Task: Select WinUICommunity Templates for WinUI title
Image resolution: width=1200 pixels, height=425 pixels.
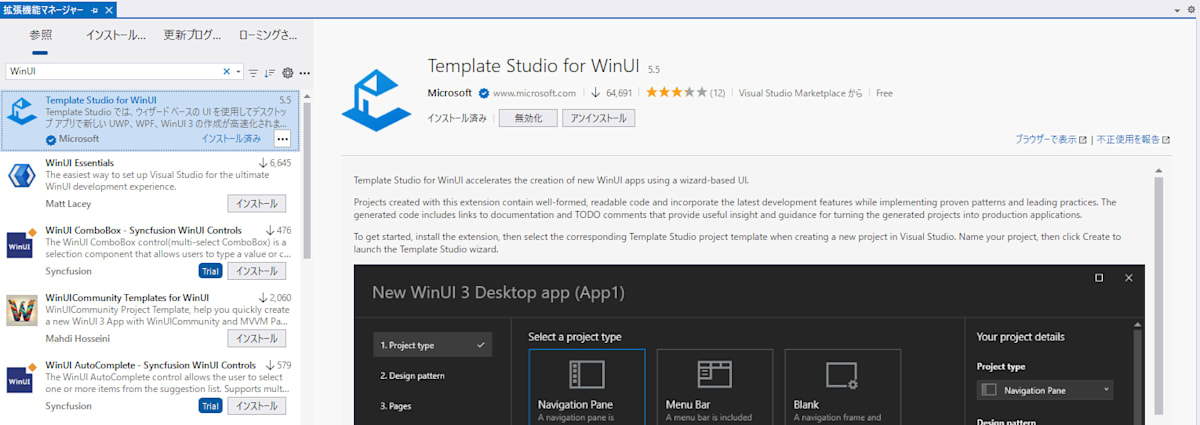Action: [x=127, y=297]
